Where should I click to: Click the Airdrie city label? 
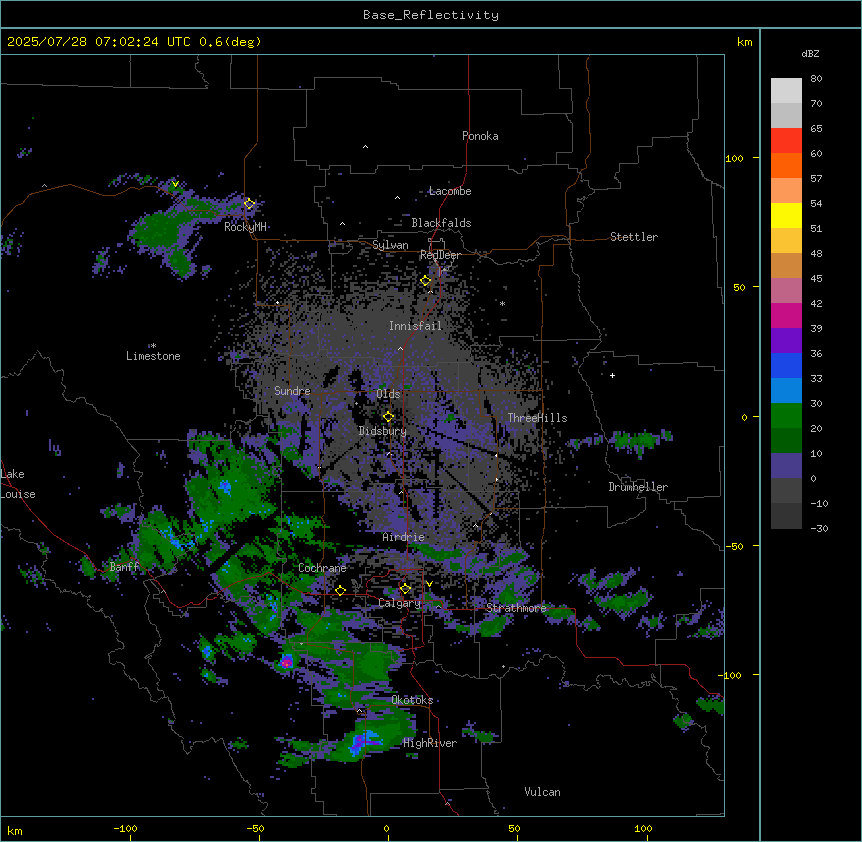[x=403, y=537]
